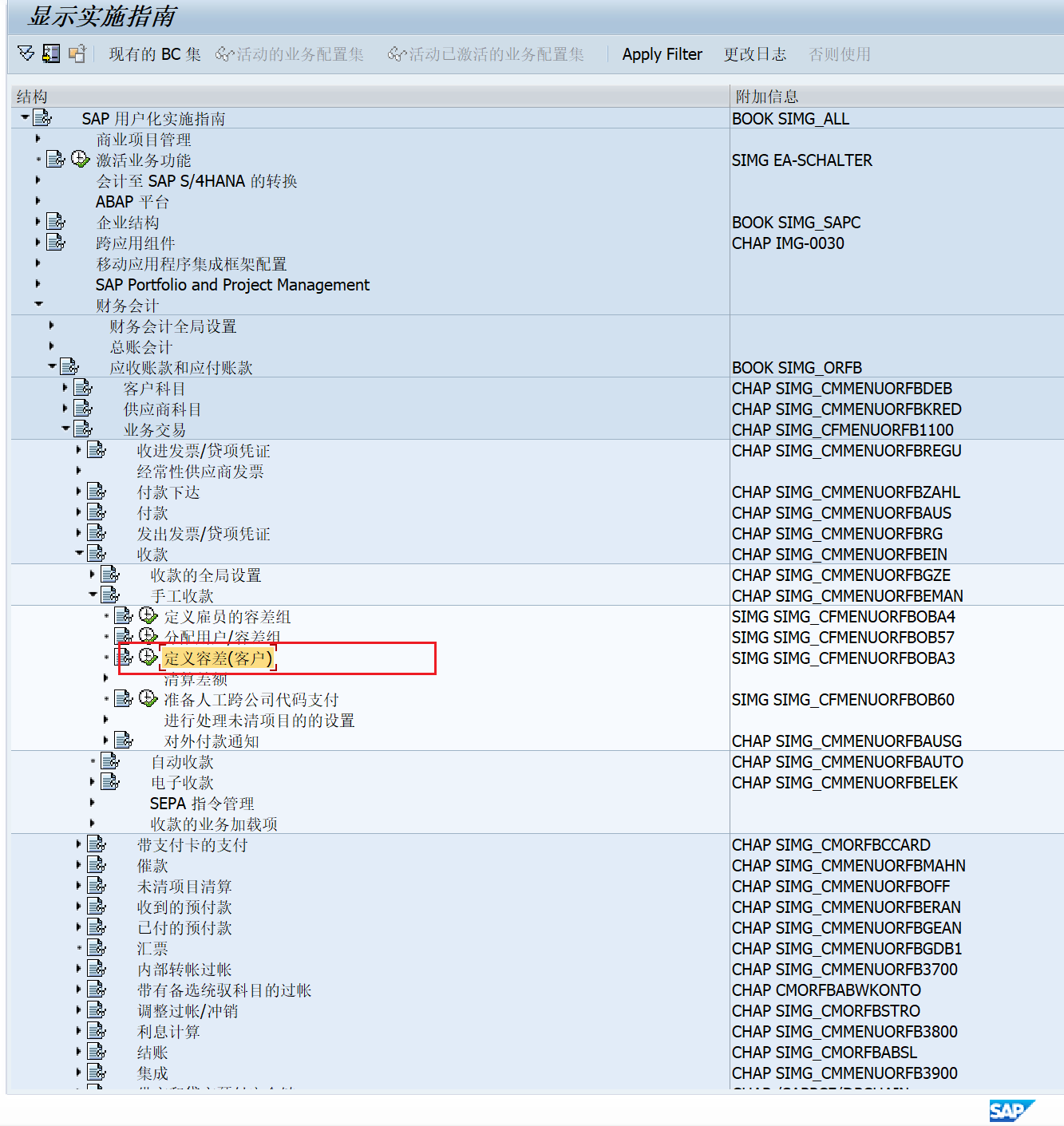The height and width of the screenshot is (1126, 1064).
Task: Click the overlapping orange squares toolbar icon
Action: [77, 53]
